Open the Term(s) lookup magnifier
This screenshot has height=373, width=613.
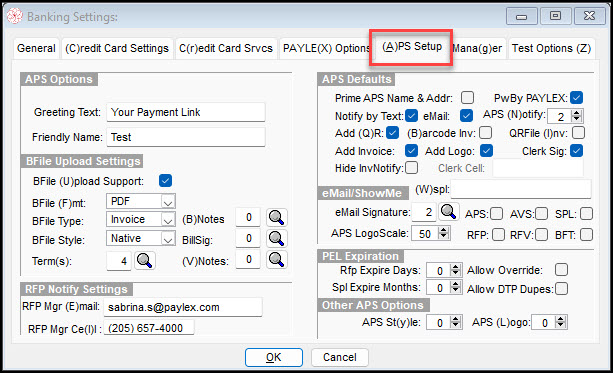145,260
